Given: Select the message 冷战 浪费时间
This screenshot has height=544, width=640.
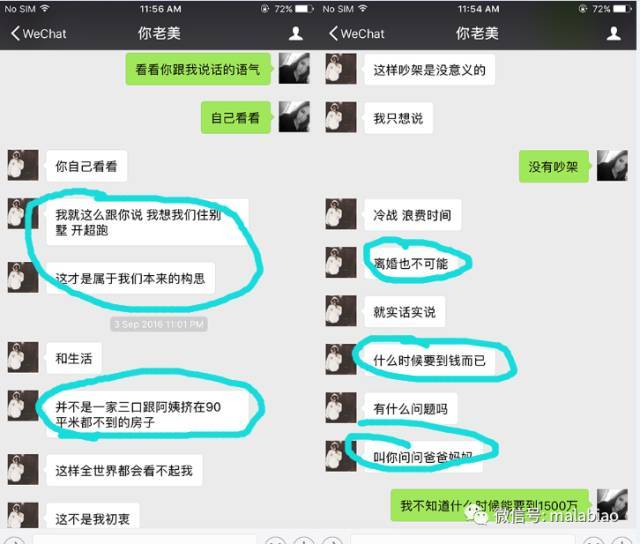Looking at the screenshot, I should coord(413,215).
